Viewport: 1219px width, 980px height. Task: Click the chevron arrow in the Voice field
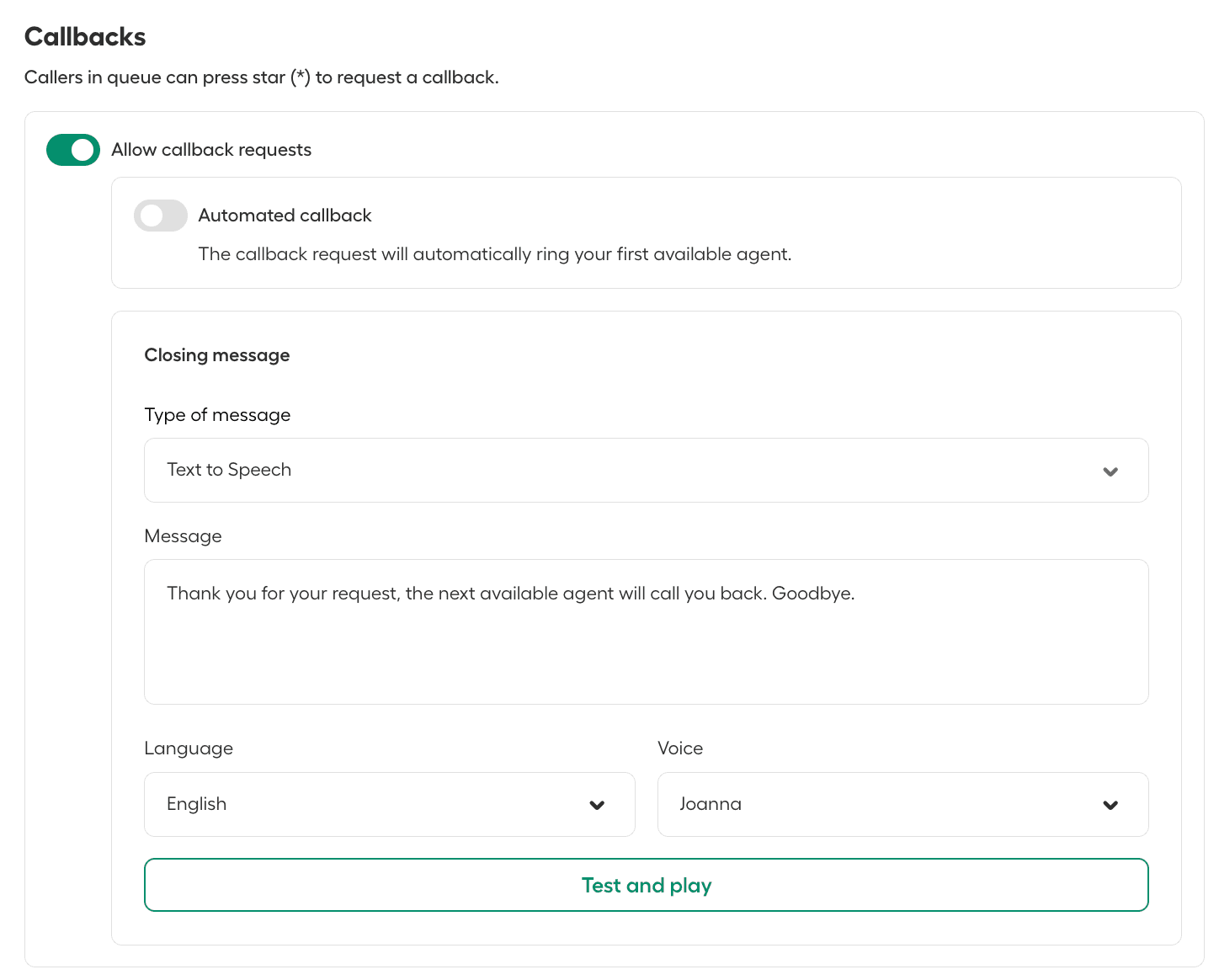[1110, 805]
